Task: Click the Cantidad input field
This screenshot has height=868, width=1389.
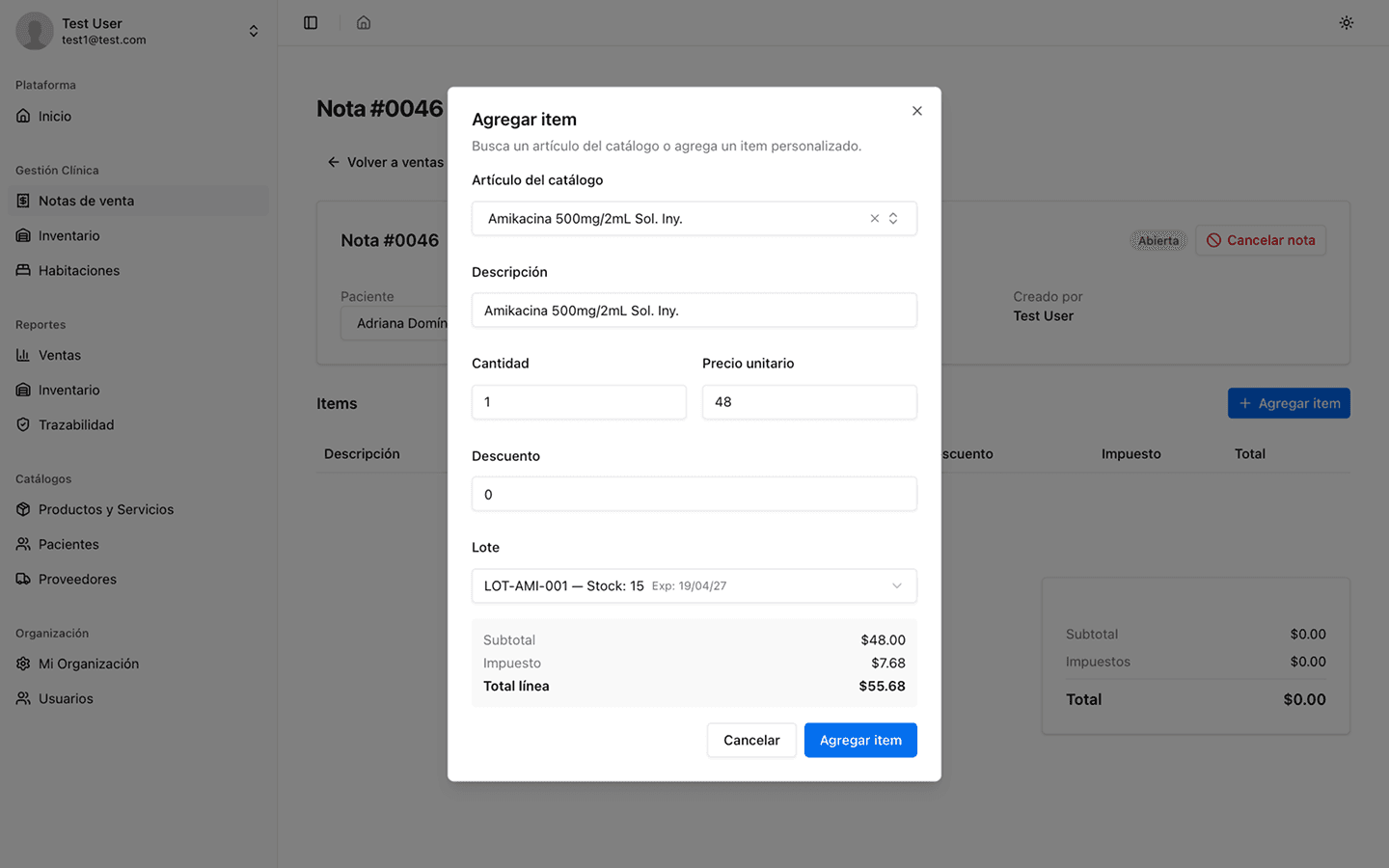Action: click(x=578, y=402)
